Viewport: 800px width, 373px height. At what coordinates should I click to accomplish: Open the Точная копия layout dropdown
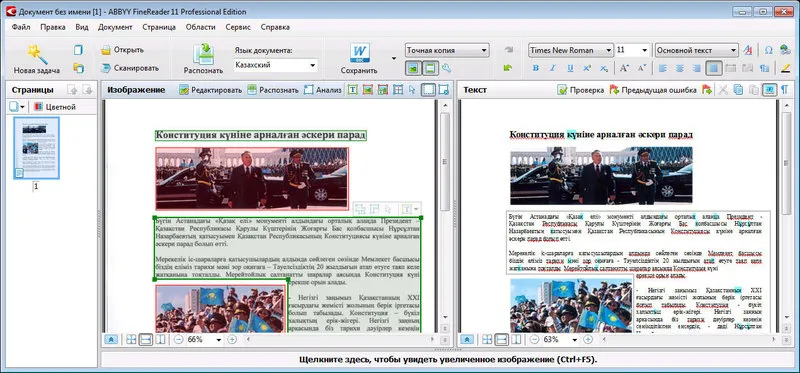point(484,51)
